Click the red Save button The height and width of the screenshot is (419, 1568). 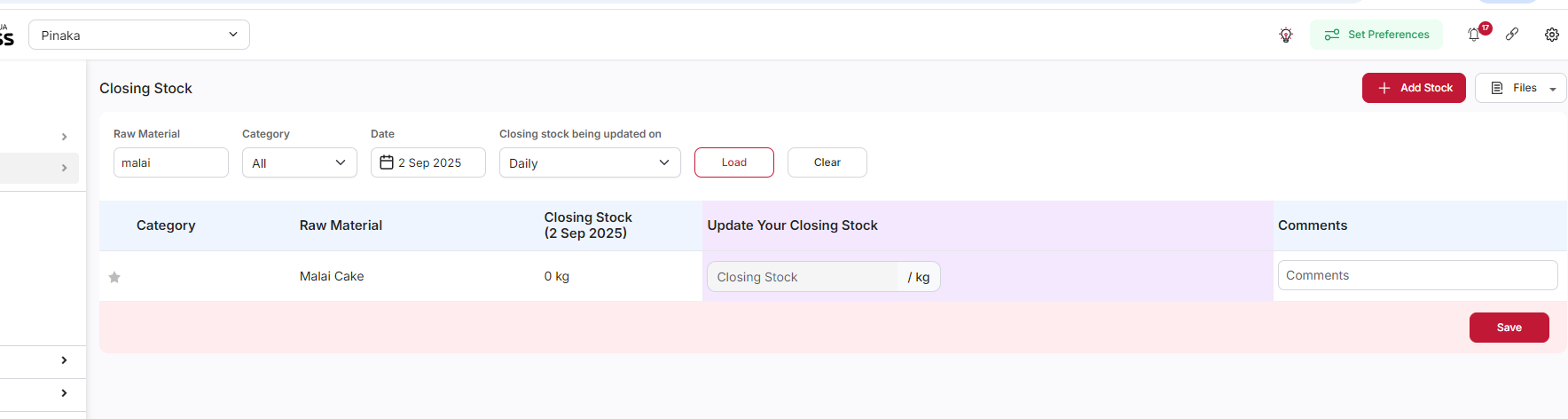[x=1509, y=328]
